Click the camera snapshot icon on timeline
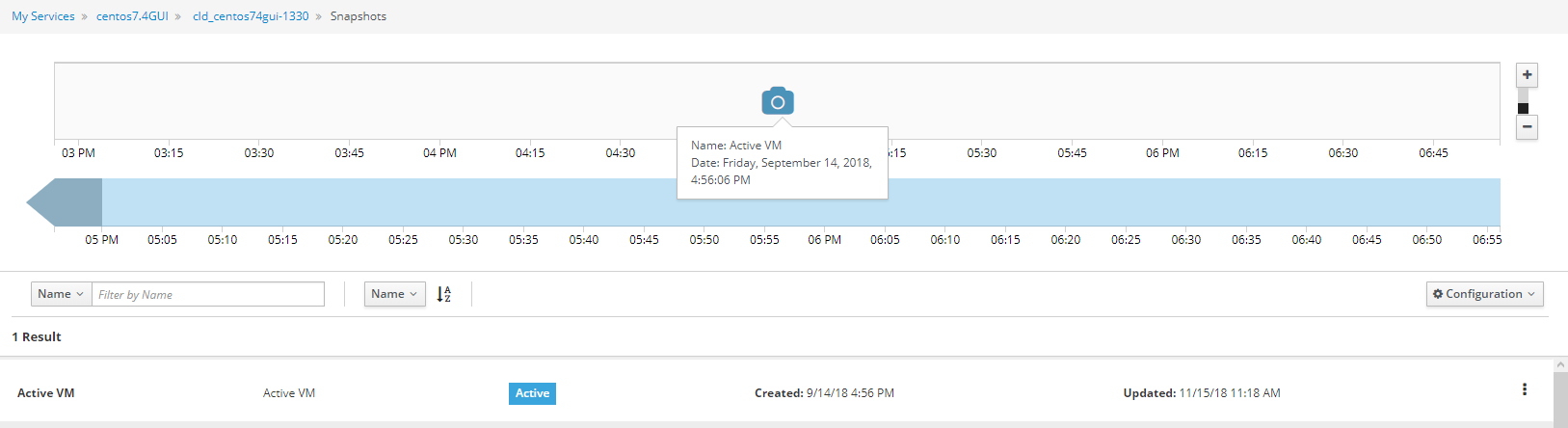Screen dimensions: 1568x428 [777, 101]
